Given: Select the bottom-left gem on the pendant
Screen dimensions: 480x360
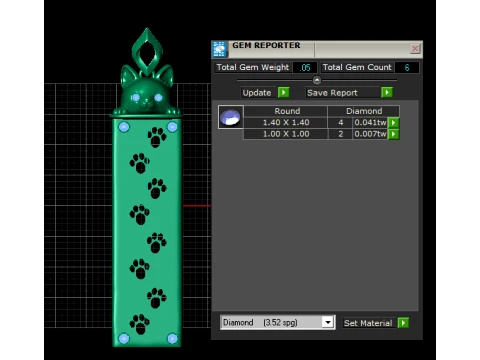Looking at the screenshot, I should point(124,338).
